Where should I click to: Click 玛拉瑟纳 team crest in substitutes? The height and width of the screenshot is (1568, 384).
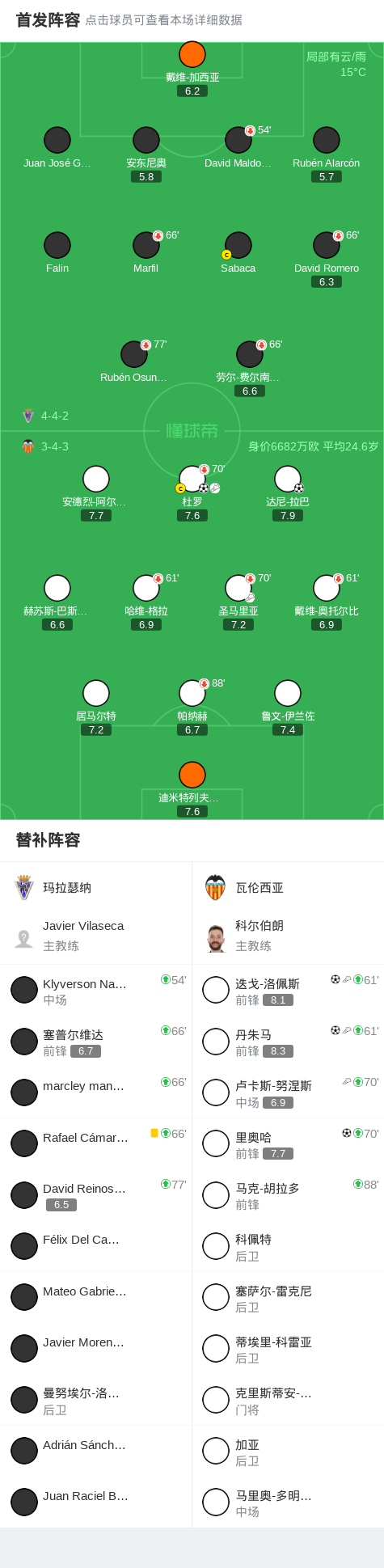[x=24, y=887]
